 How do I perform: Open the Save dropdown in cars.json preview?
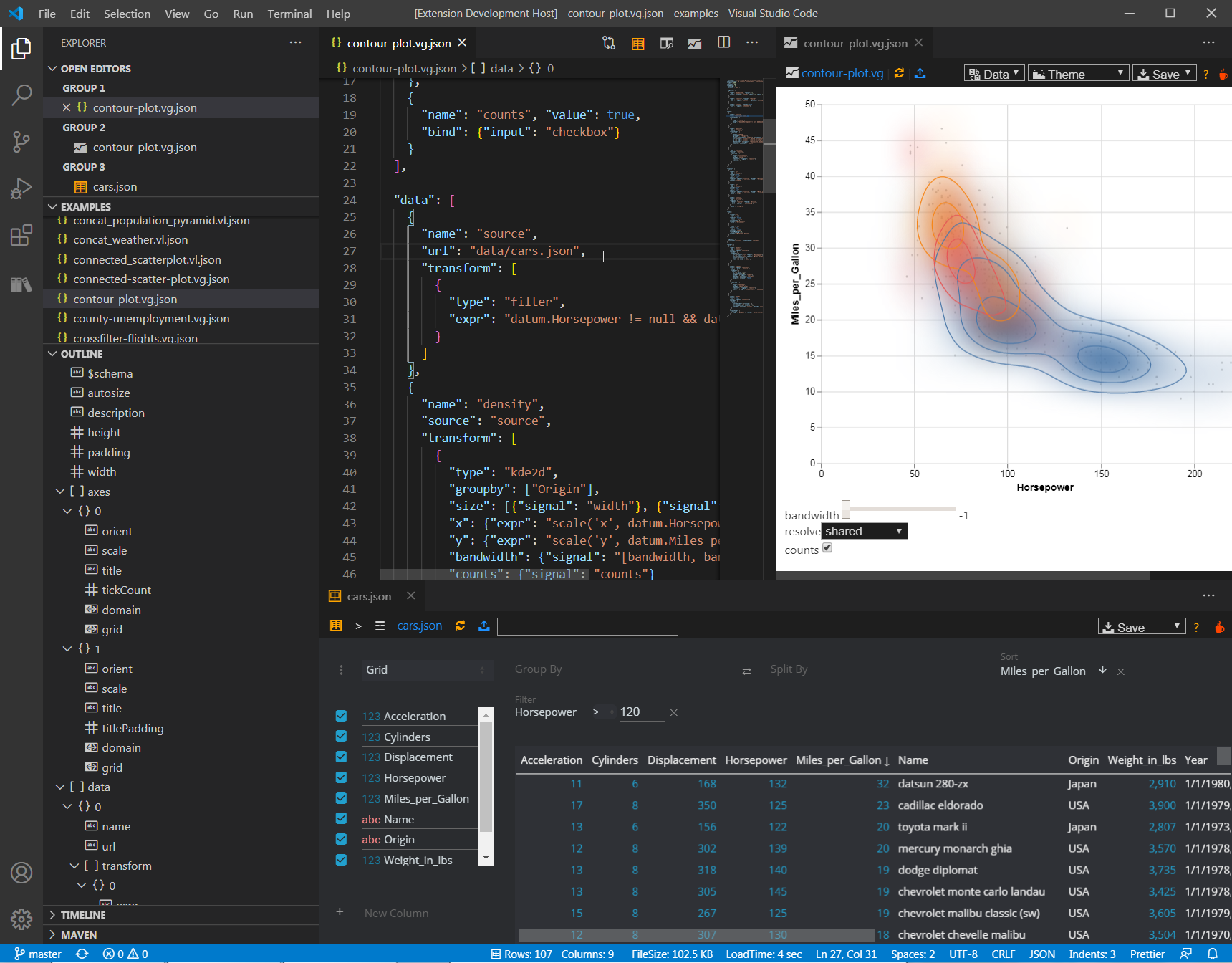(x=1142, y=627)
